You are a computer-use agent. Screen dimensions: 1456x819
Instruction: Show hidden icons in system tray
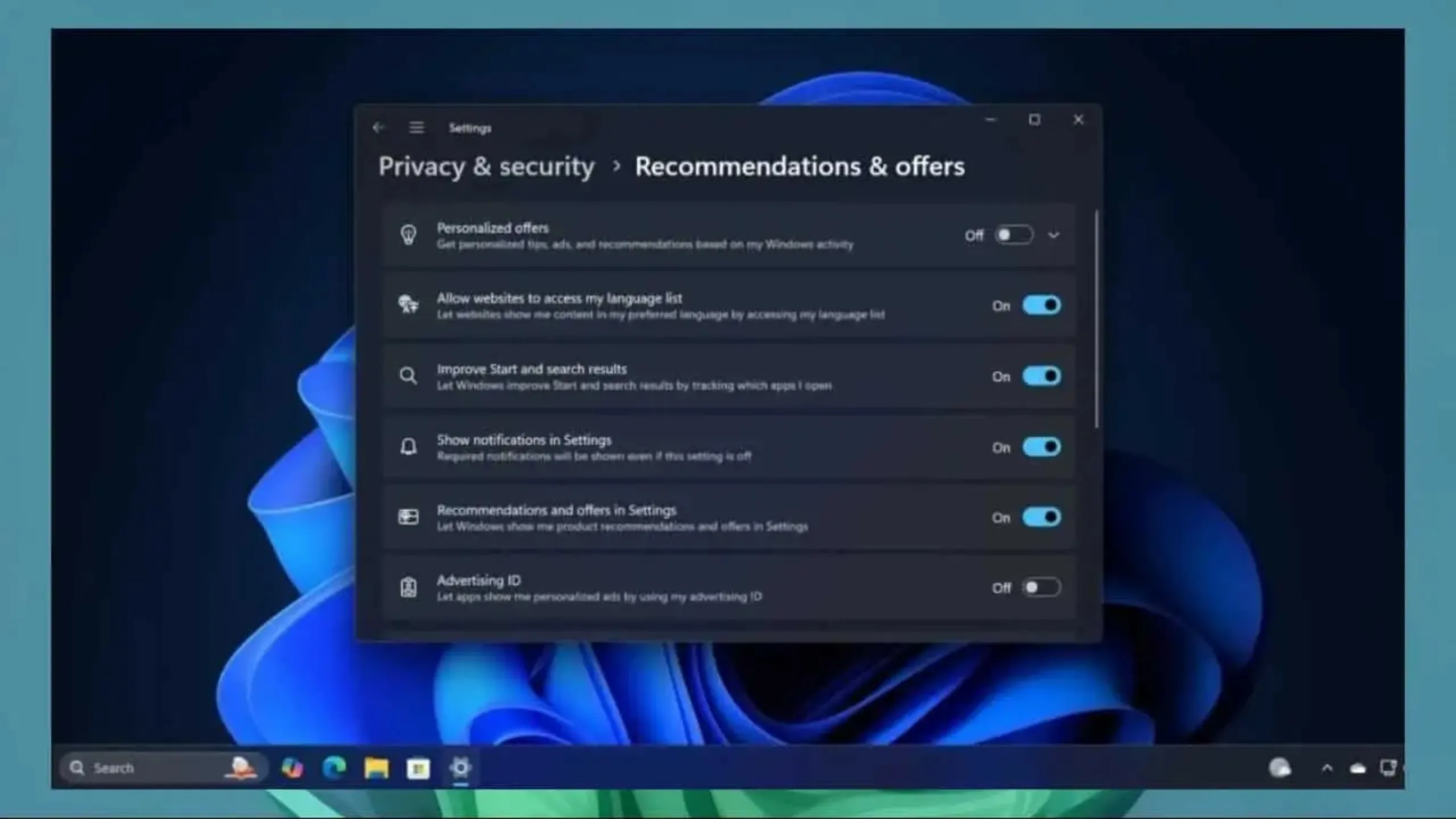click(1327, 768)
